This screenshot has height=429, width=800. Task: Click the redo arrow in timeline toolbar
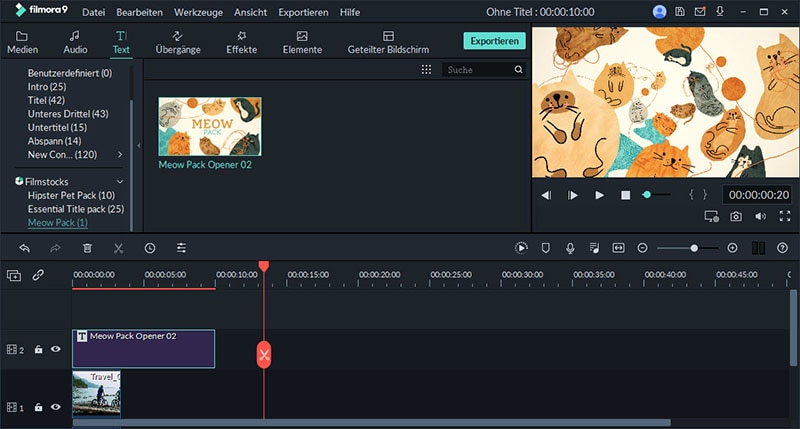[55, 248]
